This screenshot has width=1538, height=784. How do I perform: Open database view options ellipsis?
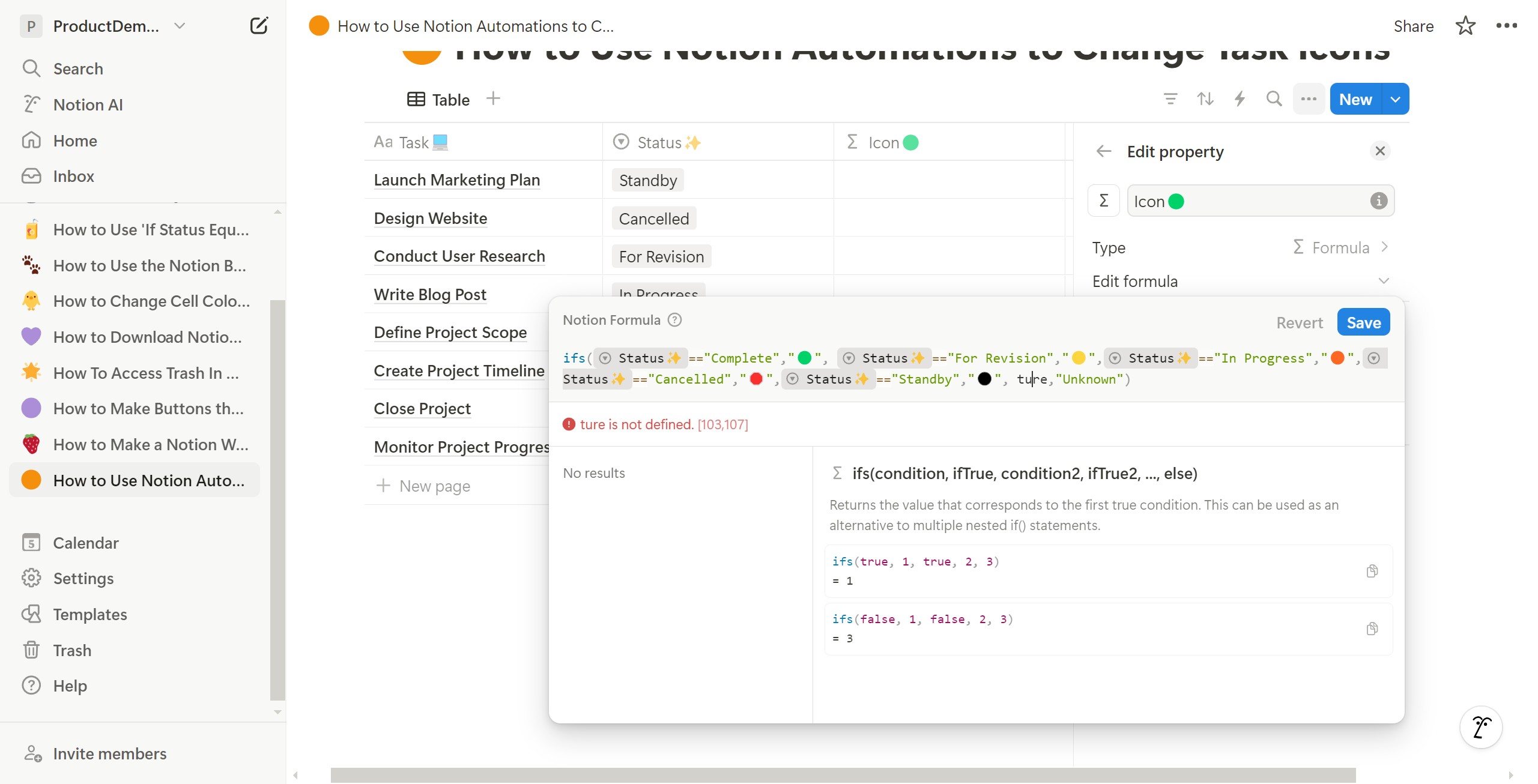(1309, 98)
